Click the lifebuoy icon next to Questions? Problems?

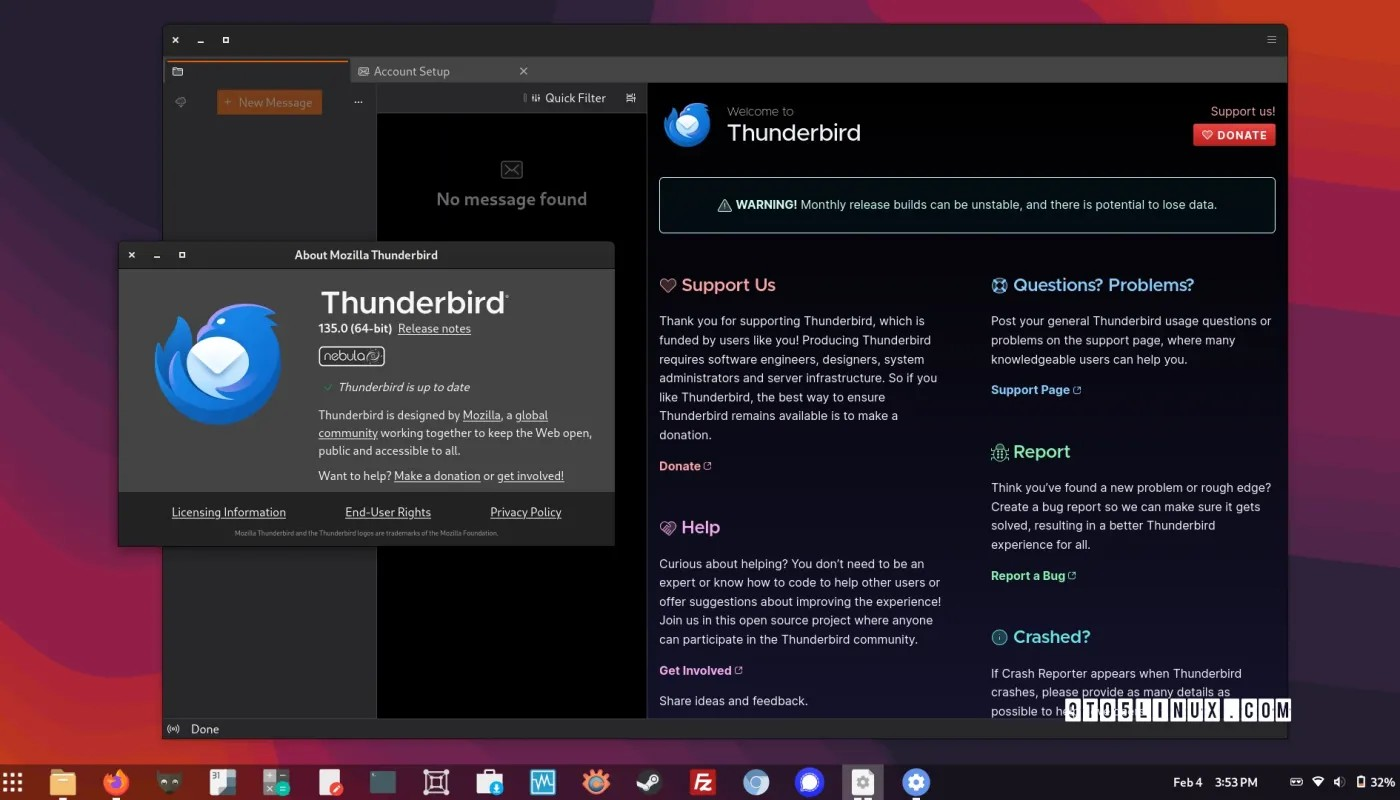(x=1000, y=285)
